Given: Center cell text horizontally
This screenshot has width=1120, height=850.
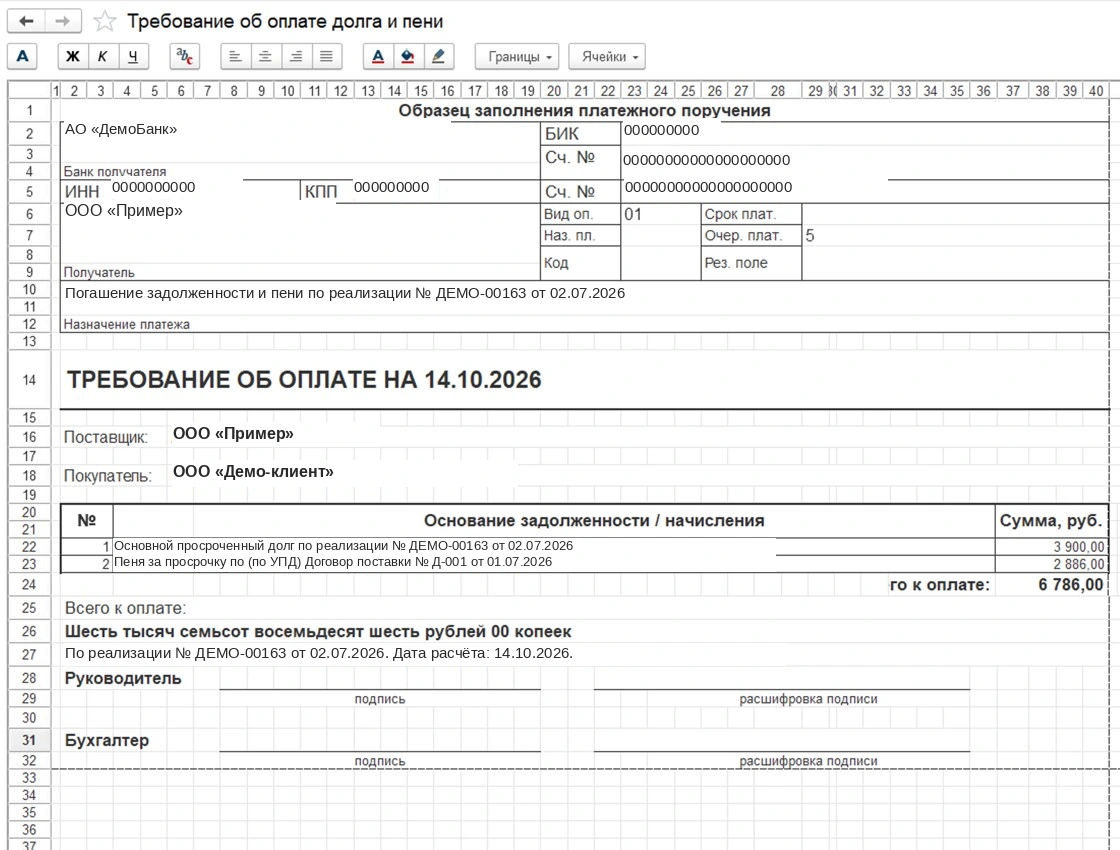Looking at the screenshot, I should [x=265, y=56].
